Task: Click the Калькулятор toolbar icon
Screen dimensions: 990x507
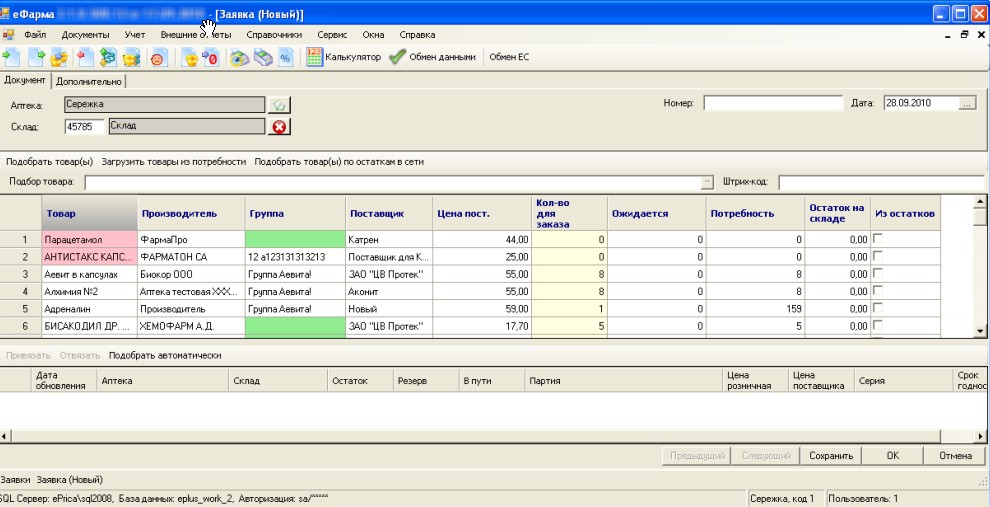Action: tap(315, 57)
